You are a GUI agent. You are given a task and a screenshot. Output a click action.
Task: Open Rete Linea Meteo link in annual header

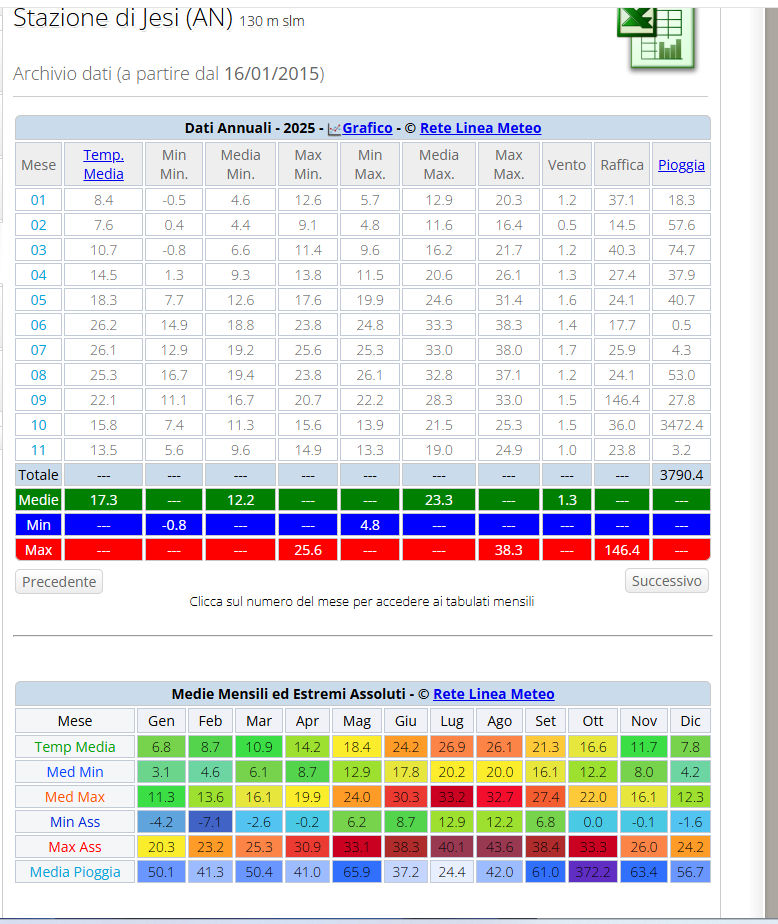(480, 128)
